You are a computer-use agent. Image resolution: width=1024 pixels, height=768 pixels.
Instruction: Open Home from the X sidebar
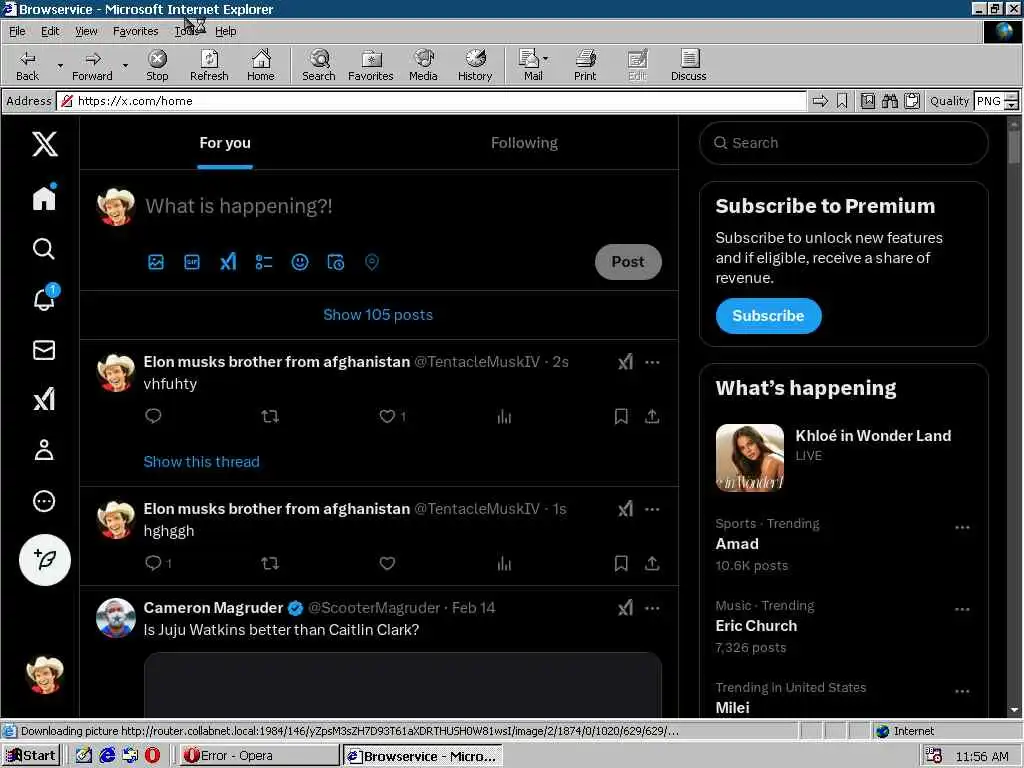pyautogui.click(x=44, y=197)
